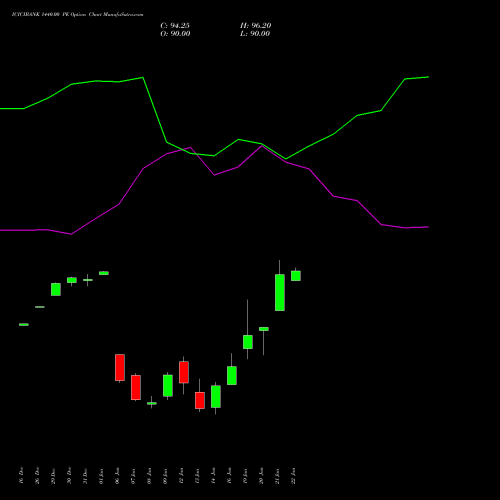Viewport: 500px width, 500px height.
Task: Click the 06 Jan date axis label
Action: [117, 476]
